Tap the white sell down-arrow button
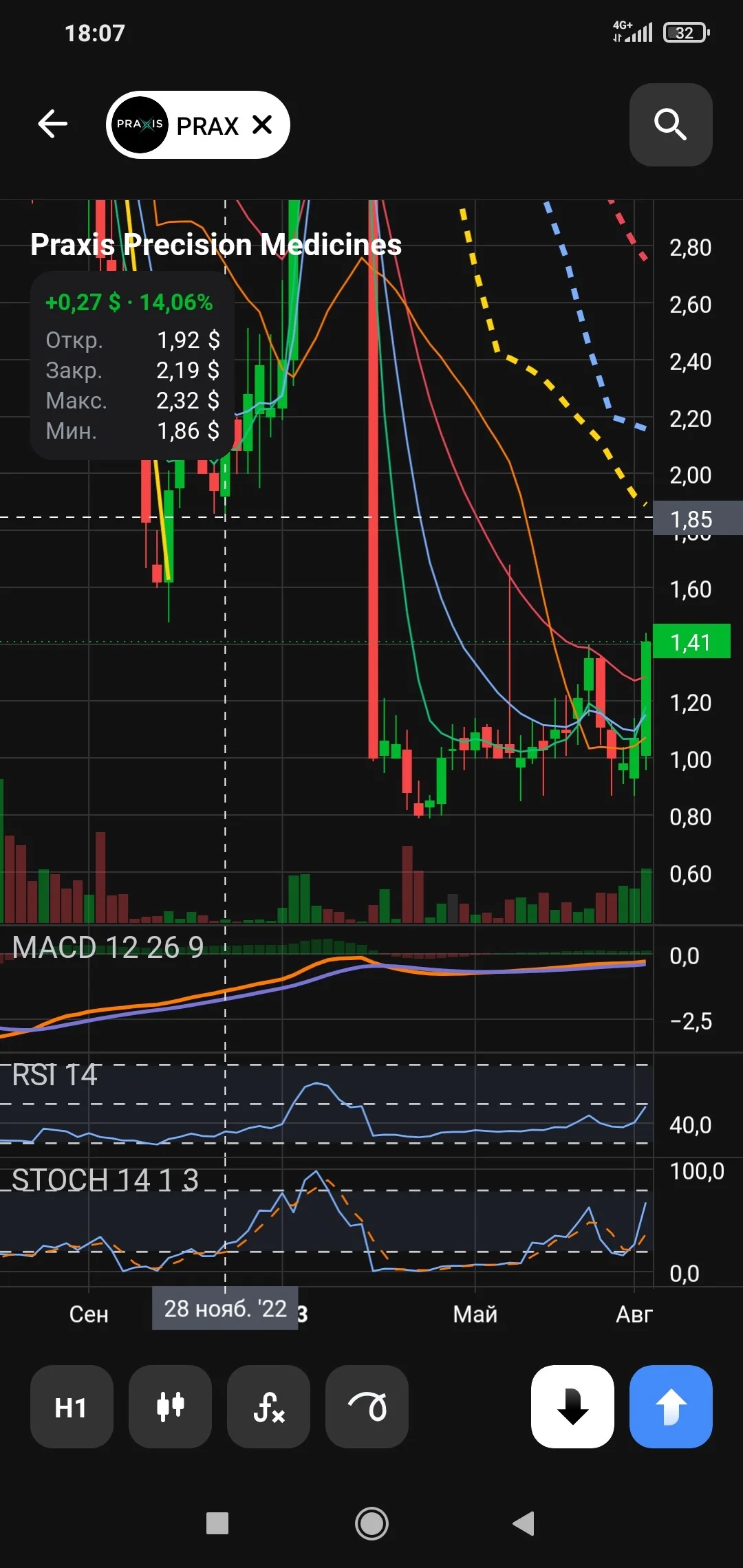 [x=572, y=1406]
